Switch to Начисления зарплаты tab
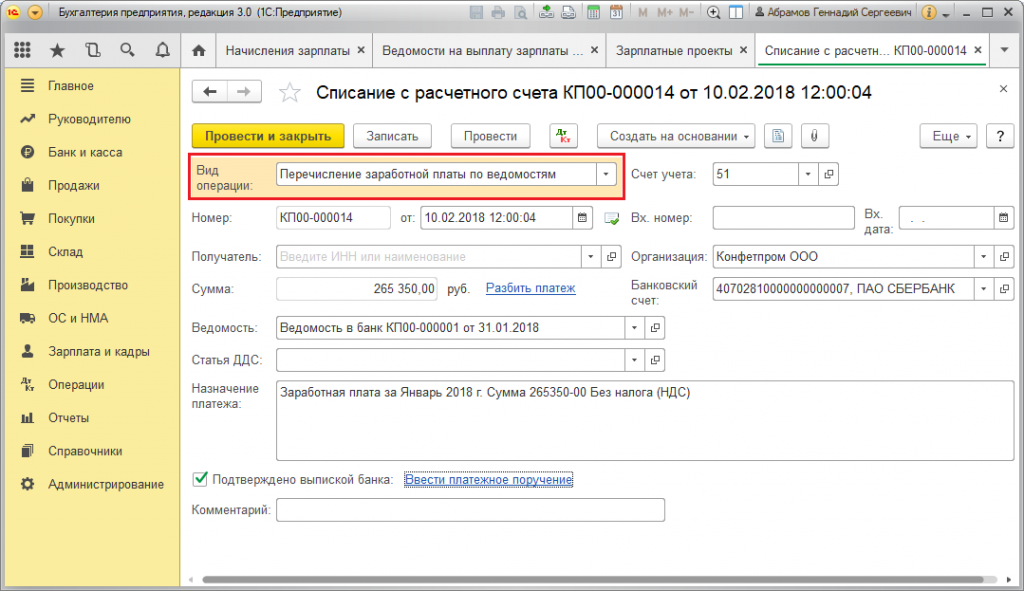Screen dimensions: 1024x591 point(287,50)
